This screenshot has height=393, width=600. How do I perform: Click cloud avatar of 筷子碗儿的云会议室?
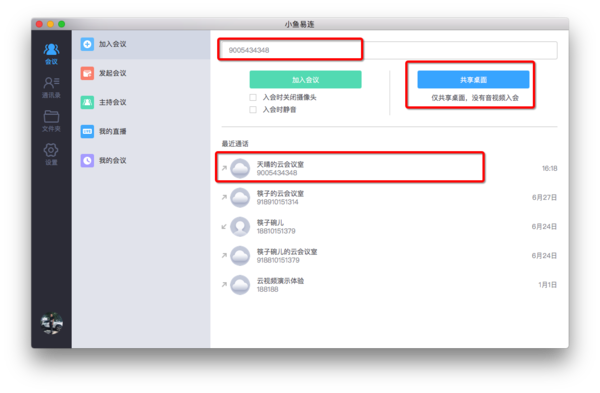[x=240, y=256]
